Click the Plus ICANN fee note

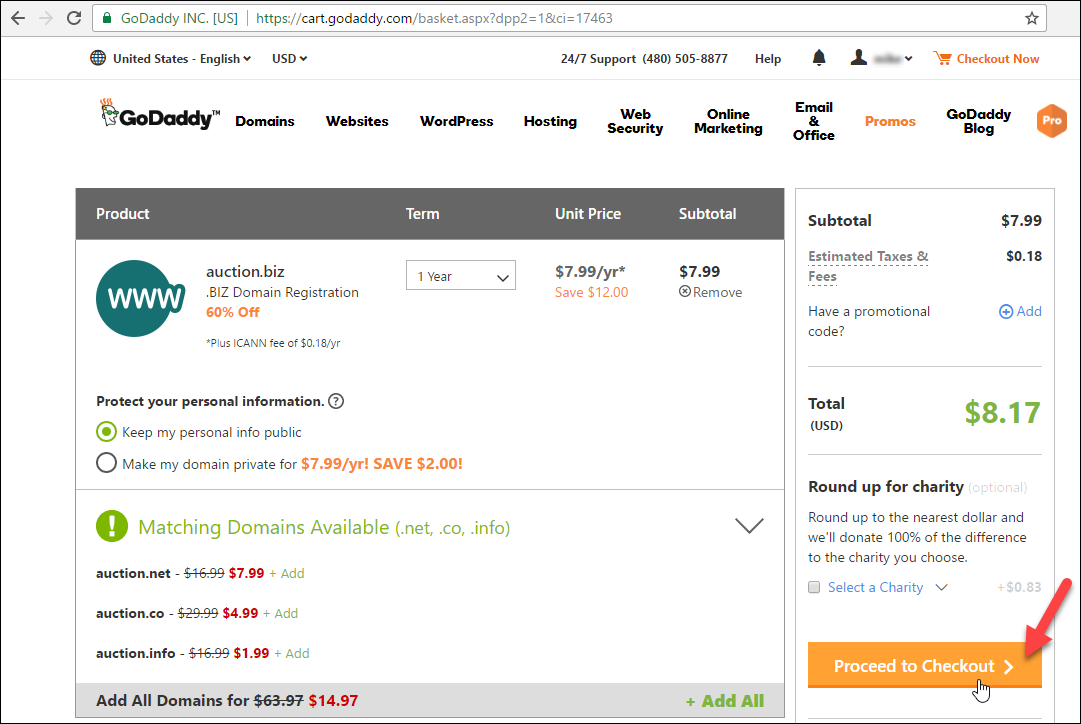coord(273,343)
